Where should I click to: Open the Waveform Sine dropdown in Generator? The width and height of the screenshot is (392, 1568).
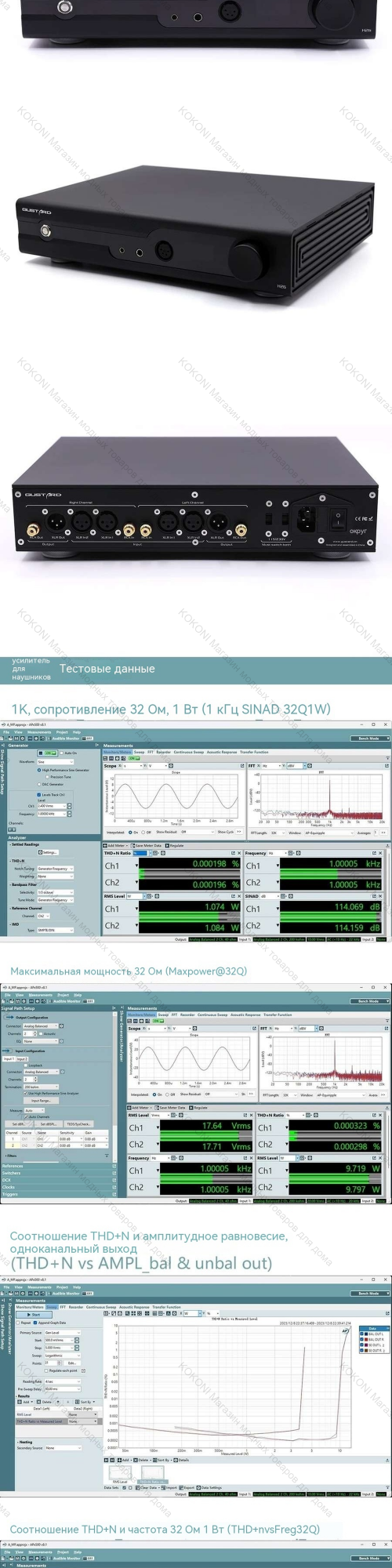55,761
